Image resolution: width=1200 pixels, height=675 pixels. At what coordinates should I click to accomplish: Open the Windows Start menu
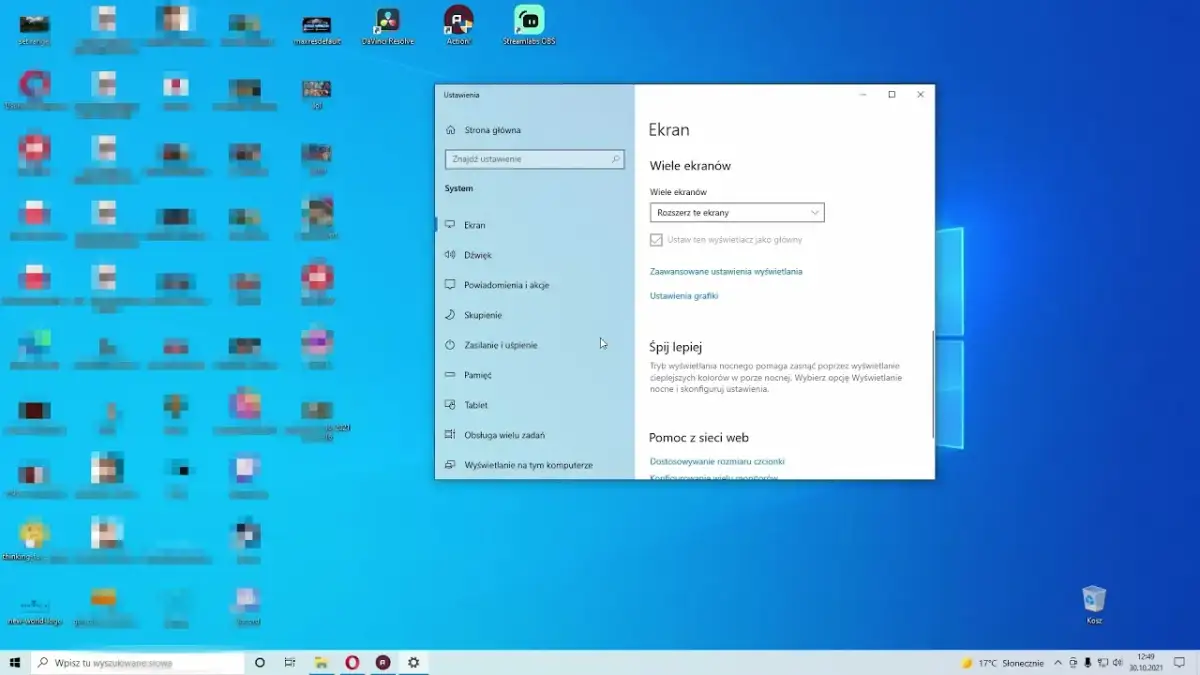click(x=15, y=662)
